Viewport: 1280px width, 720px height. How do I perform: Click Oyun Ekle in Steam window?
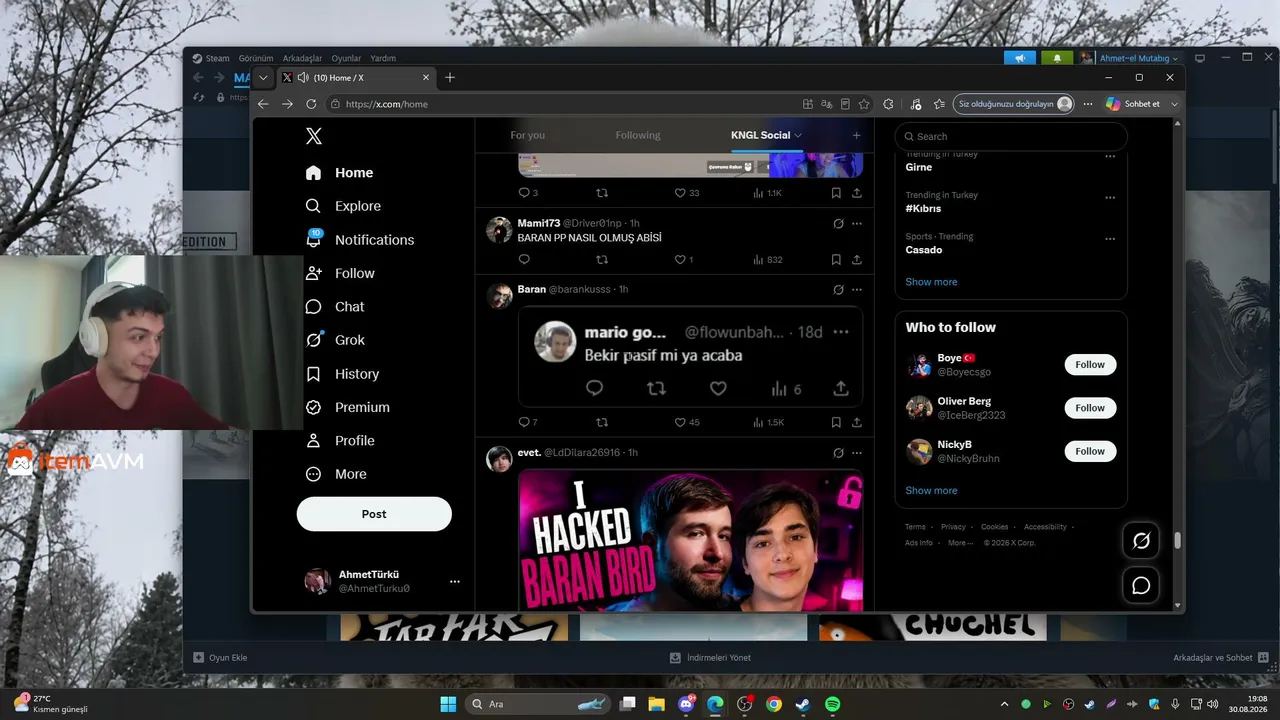pos(220,657)
